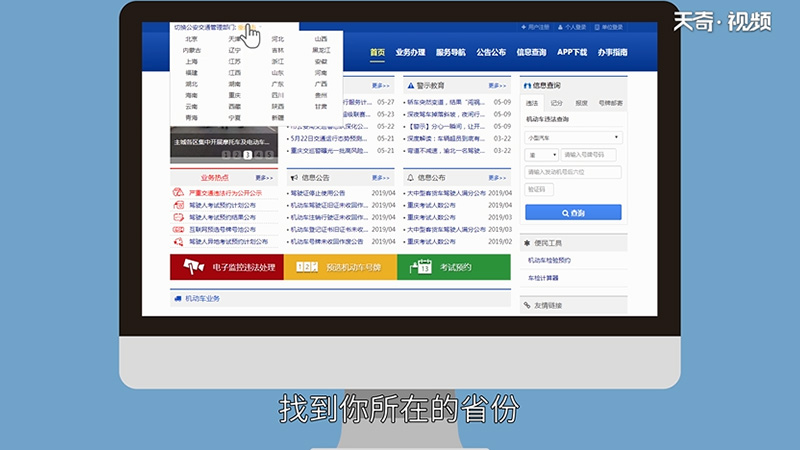Switch to the 记分 query tab
This screenshot has width=800, height=450.
coord(557,103)
